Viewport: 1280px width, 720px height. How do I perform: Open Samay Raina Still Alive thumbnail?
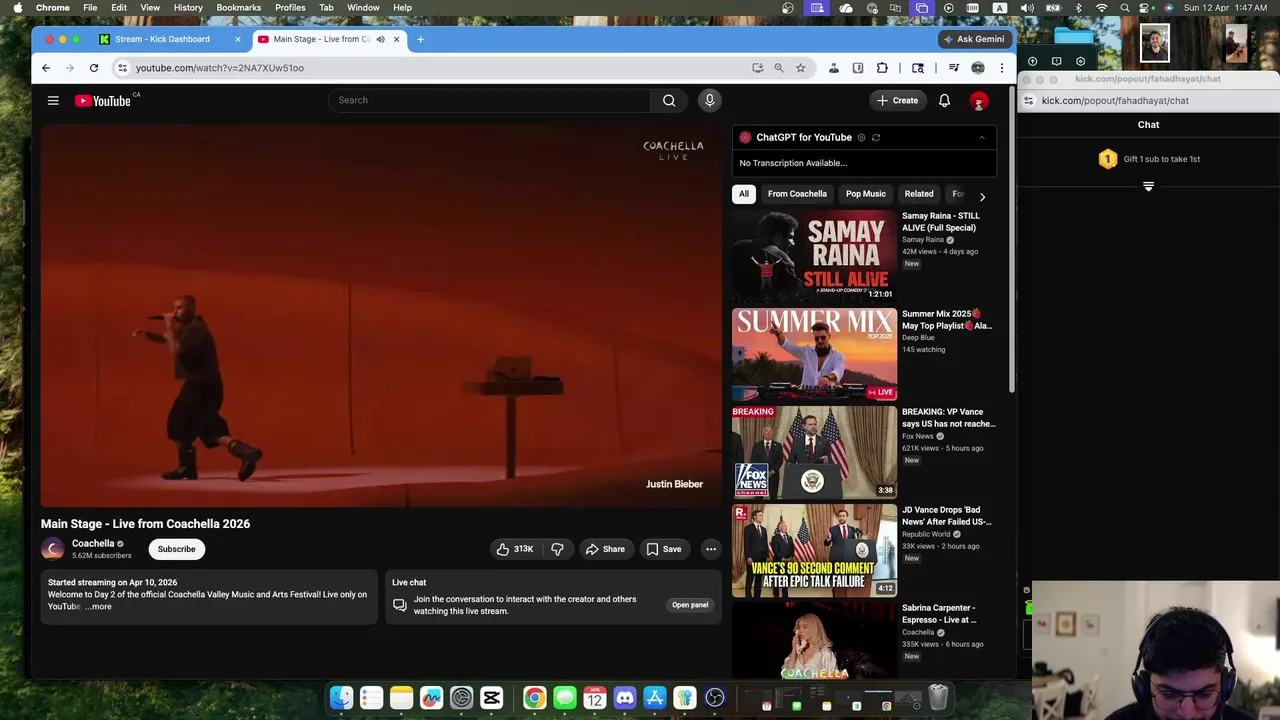tap(814, 255)
